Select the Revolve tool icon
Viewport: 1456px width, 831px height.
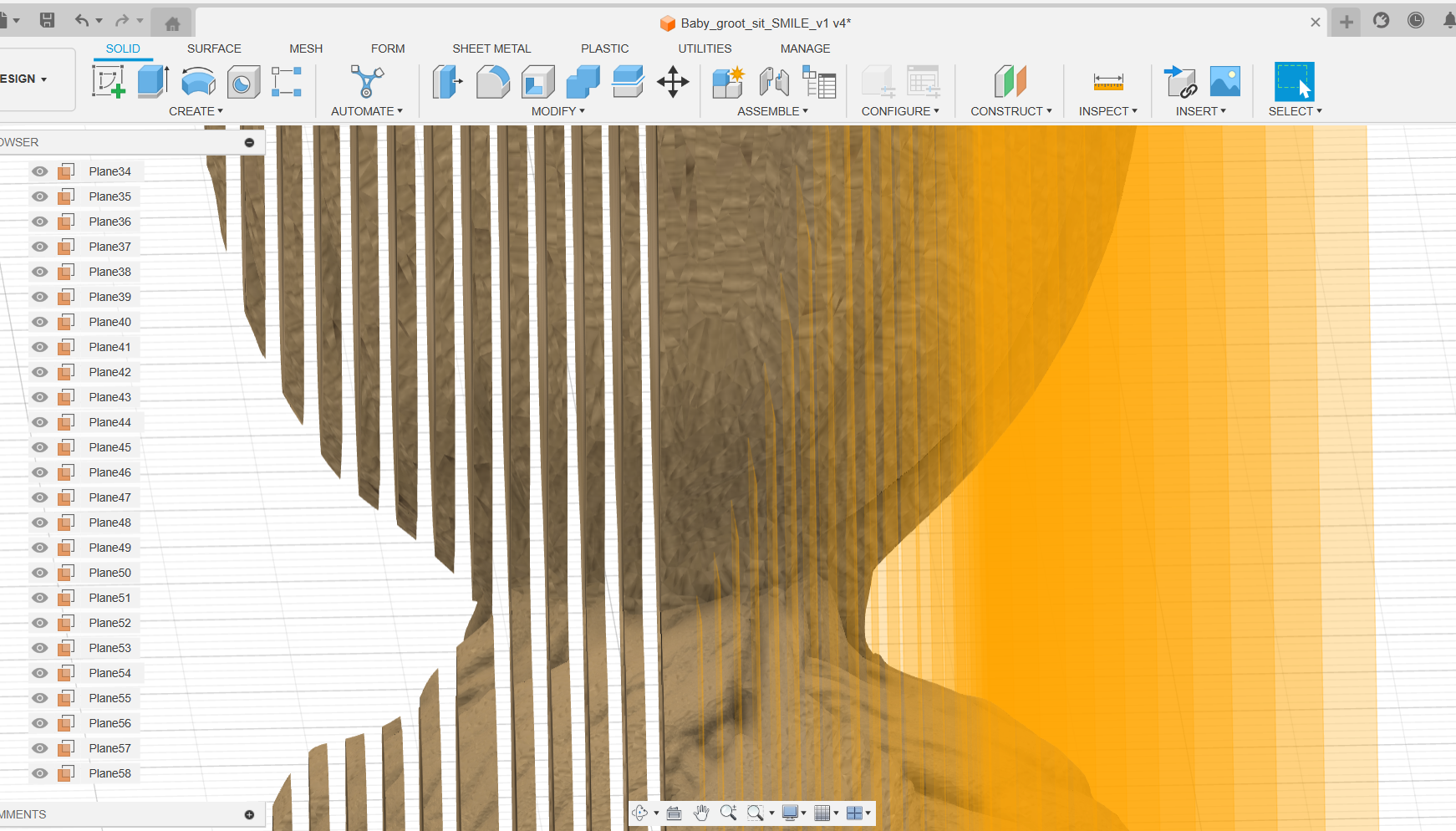pos(198,82)
